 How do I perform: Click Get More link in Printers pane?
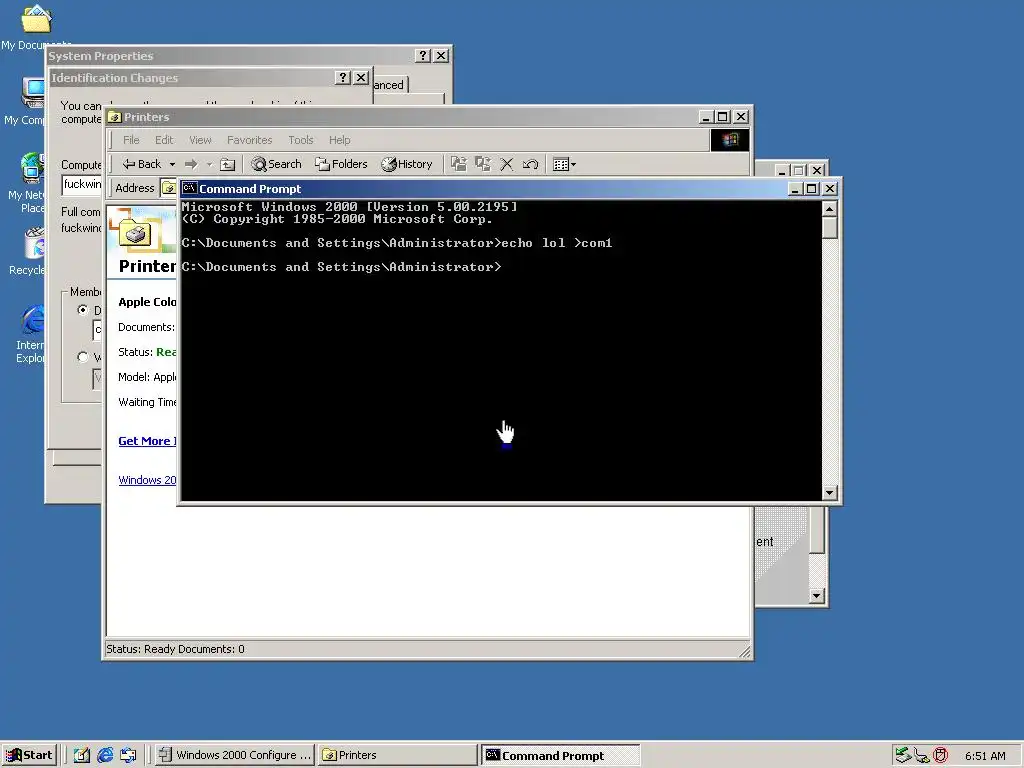click(147, 441)
